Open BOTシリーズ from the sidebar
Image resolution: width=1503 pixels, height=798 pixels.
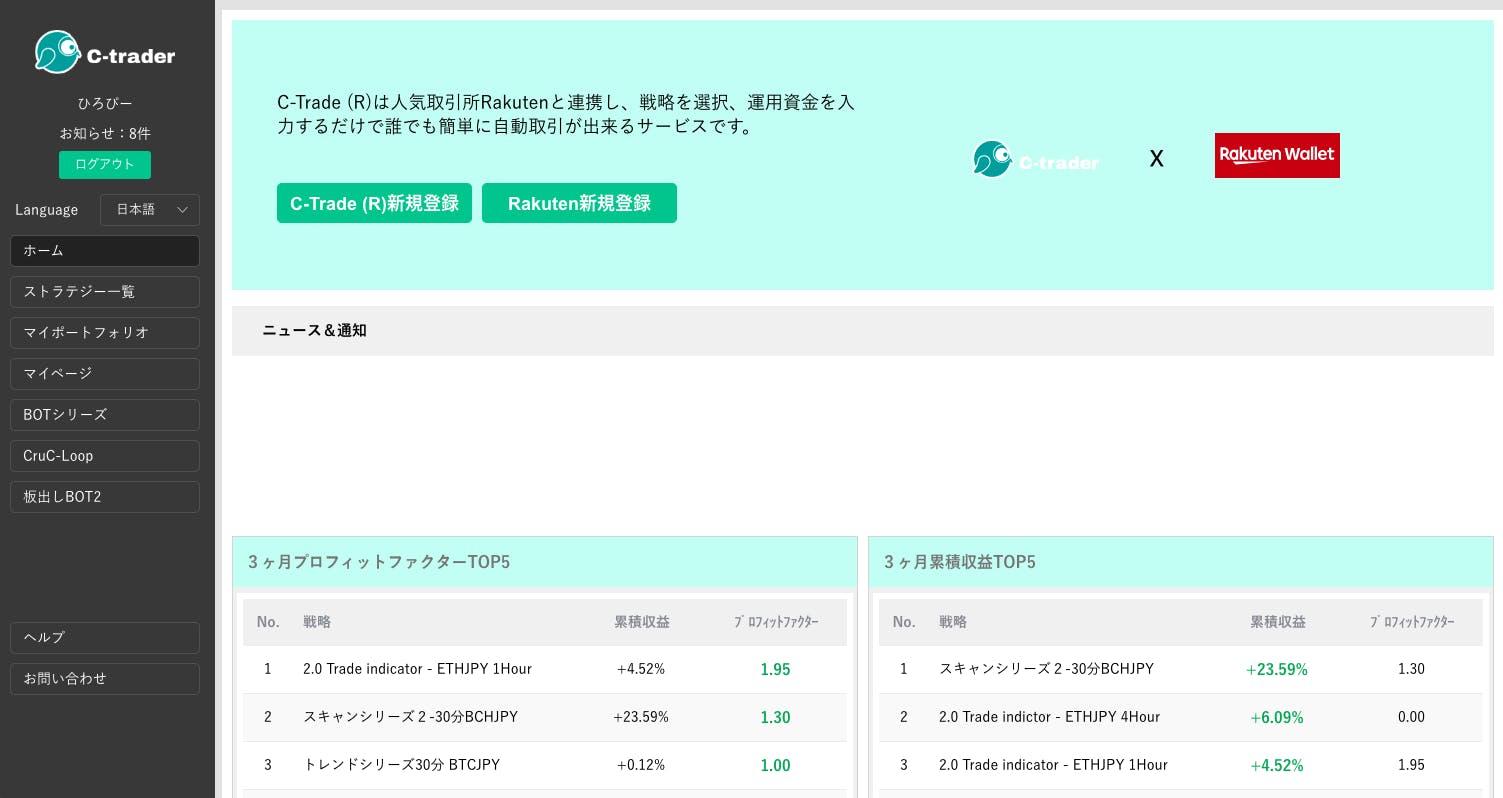tap(104, 414)
